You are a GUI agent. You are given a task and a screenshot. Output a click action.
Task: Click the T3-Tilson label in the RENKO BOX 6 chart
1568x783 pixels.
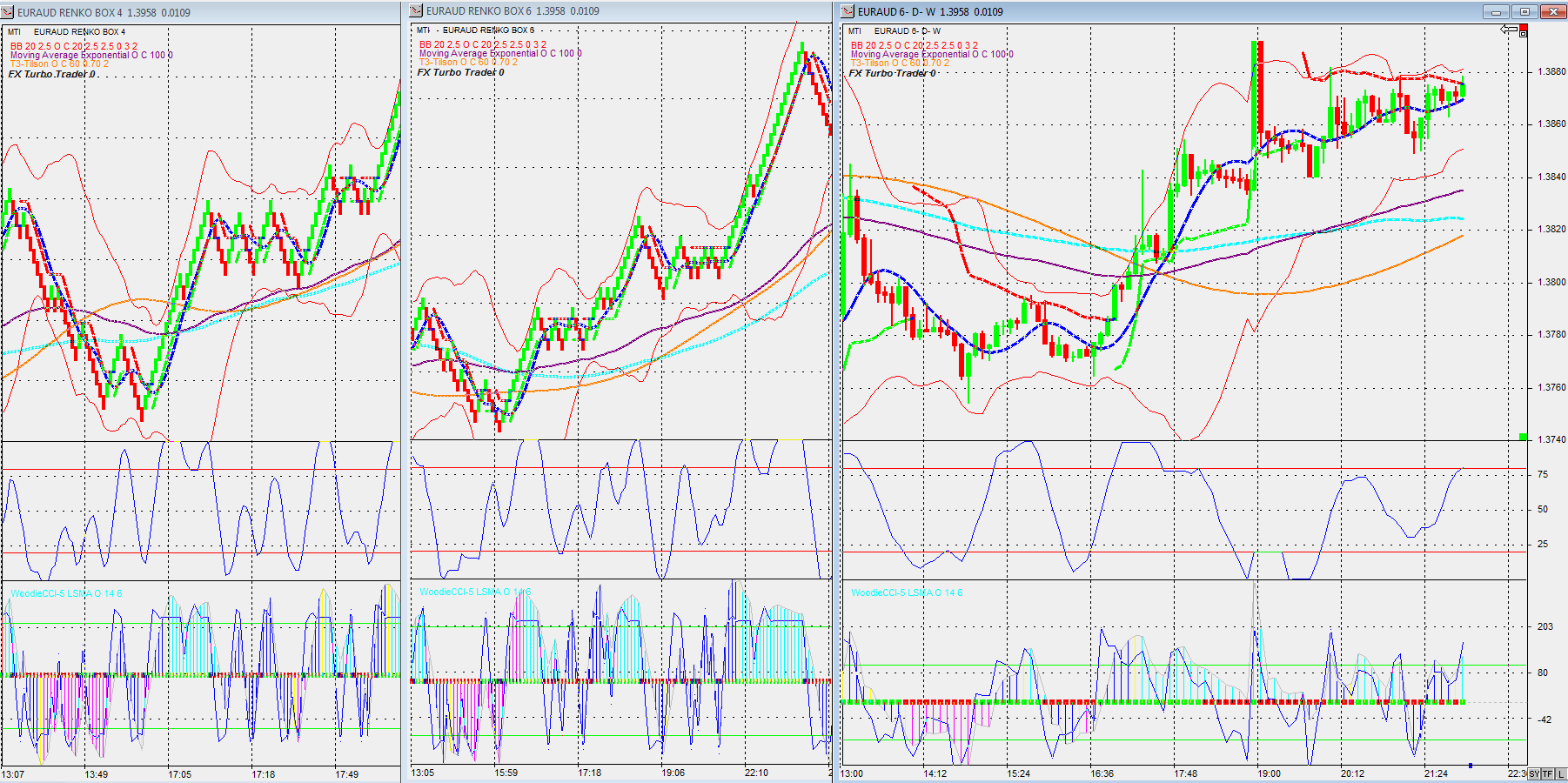pyautogui.click(x=468, y=62)
